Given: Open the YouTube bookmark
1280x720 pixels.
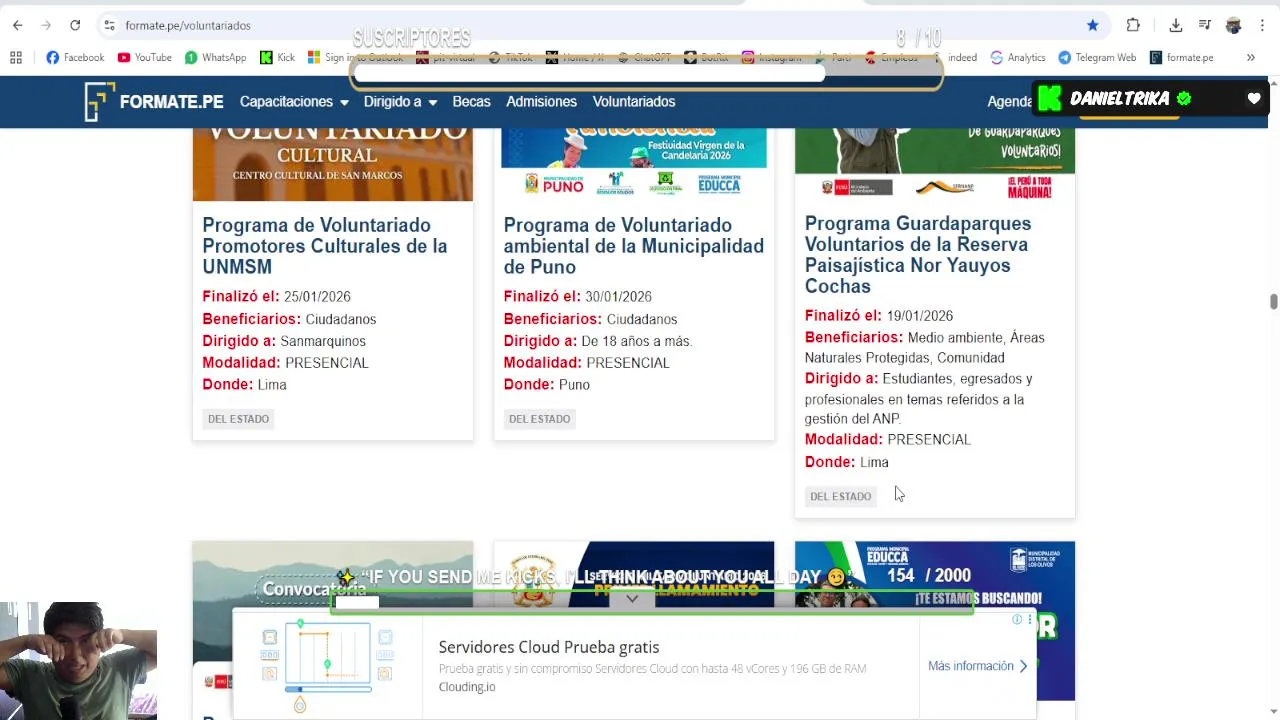Looking at the screenshot, I should click(145, 57).
